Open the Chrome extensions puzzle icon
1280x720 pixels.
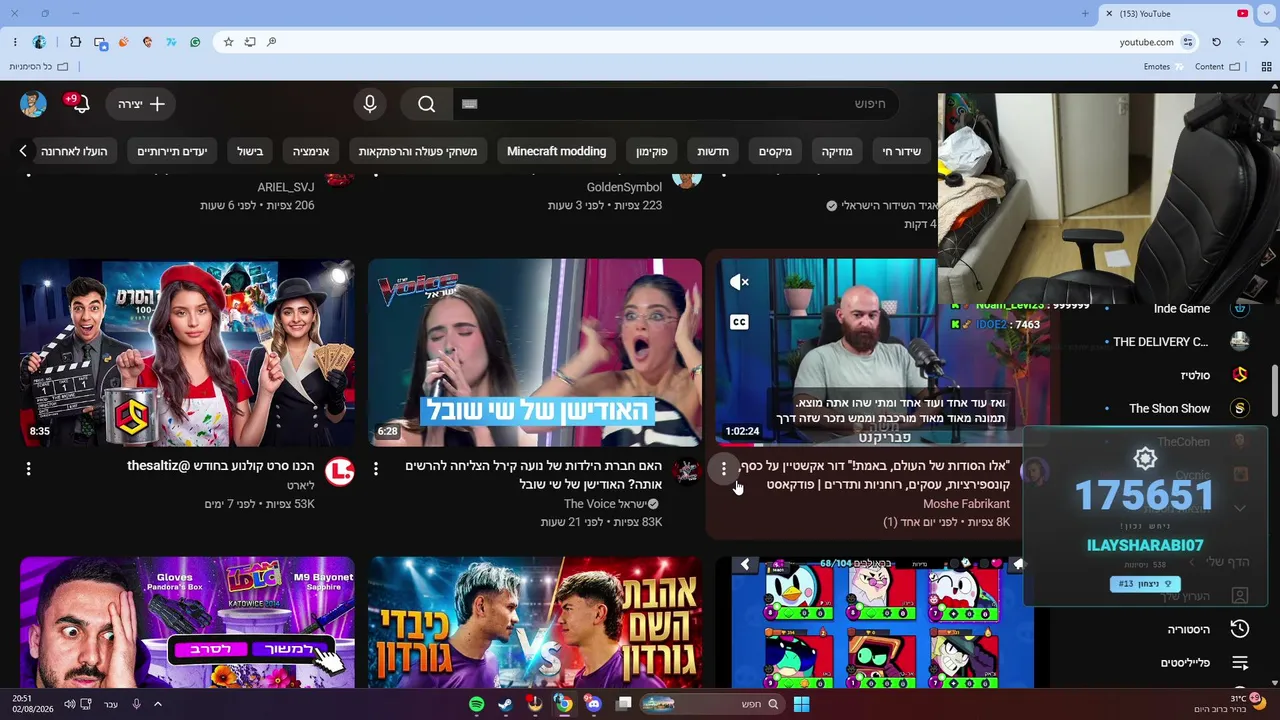click(x=75, y=42)
